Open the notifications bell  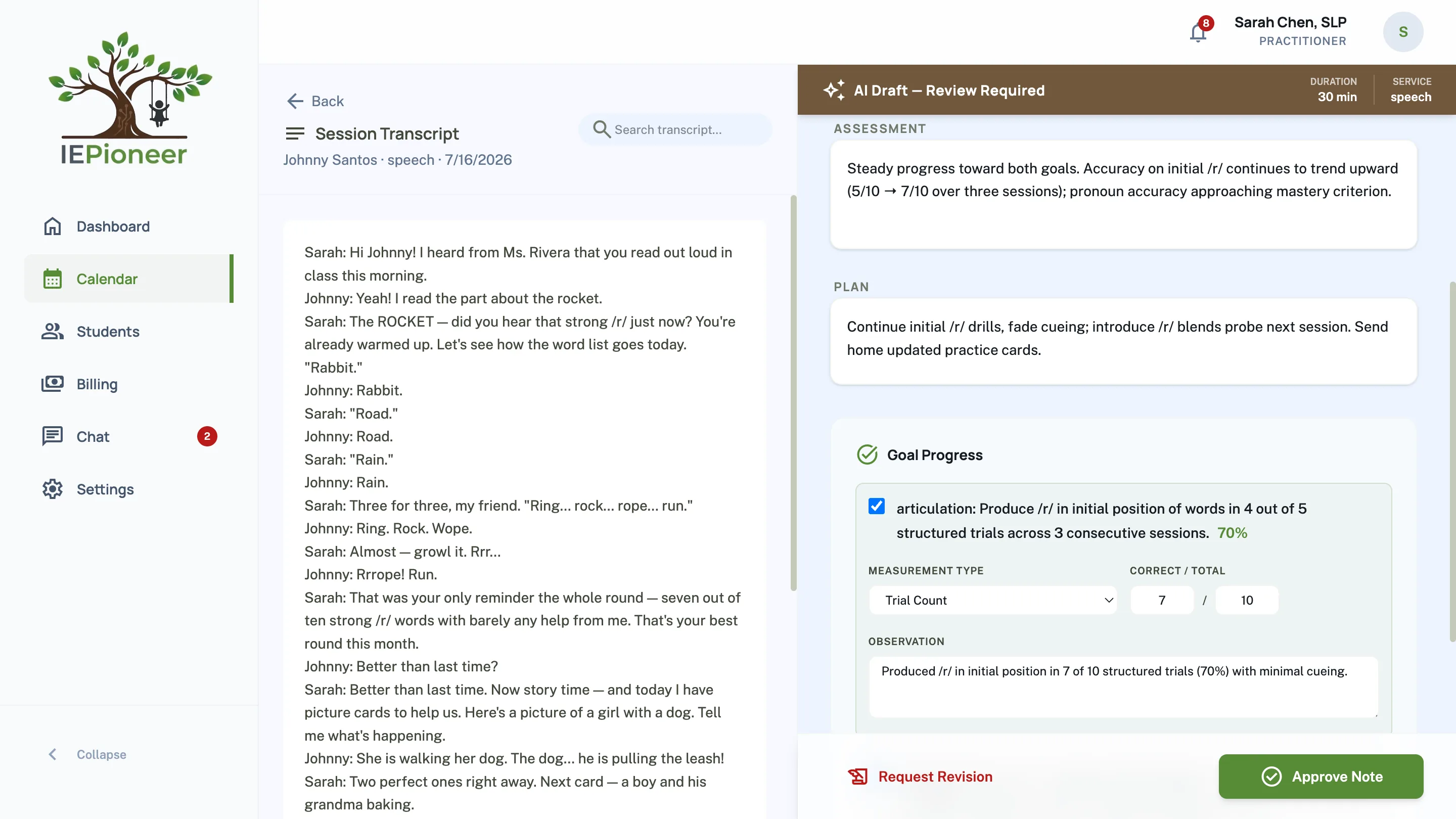point(1198,32)
